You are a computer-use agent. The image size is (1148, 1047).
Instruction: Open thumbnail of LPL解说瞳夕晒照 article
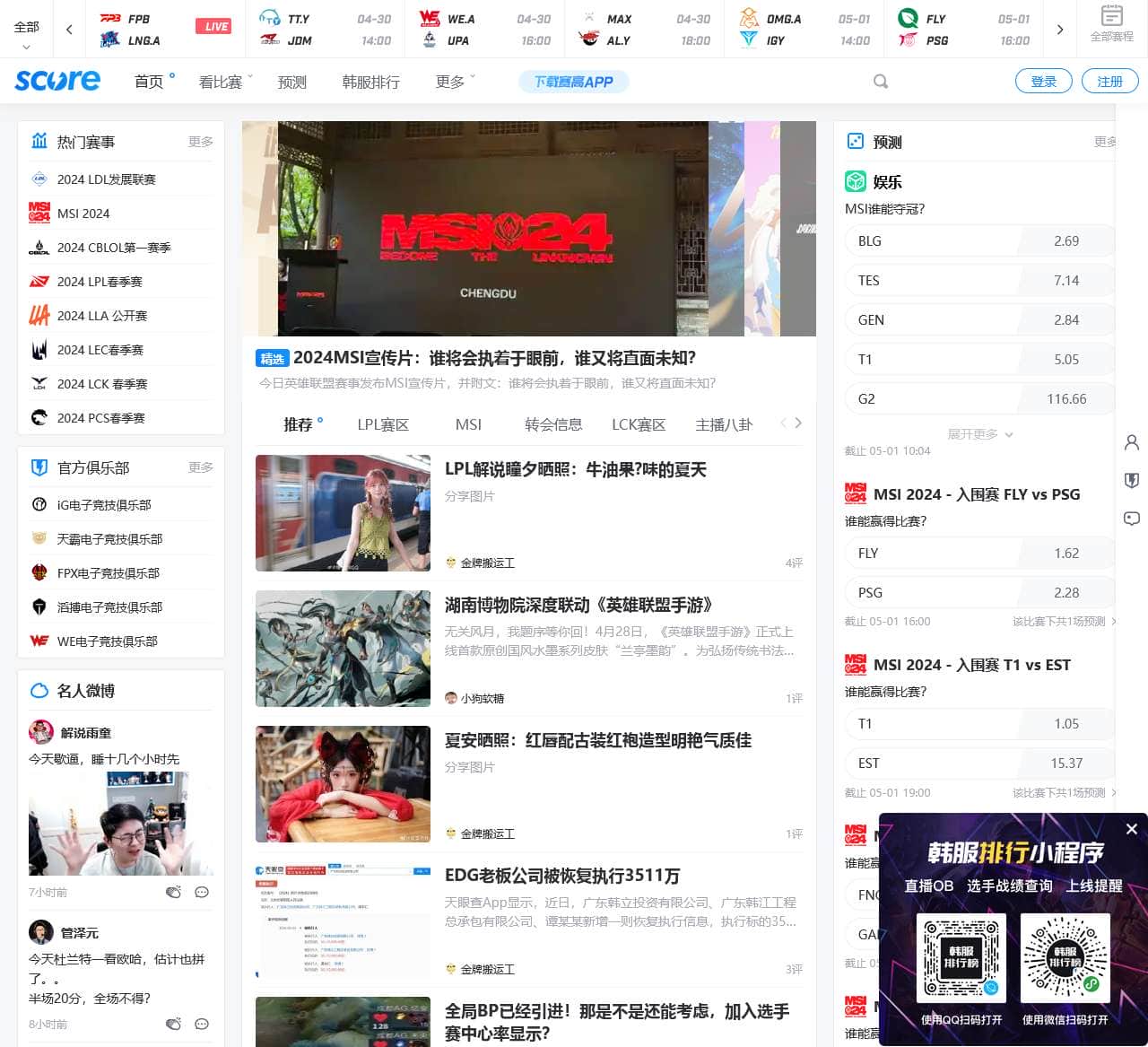coord(343,513)
